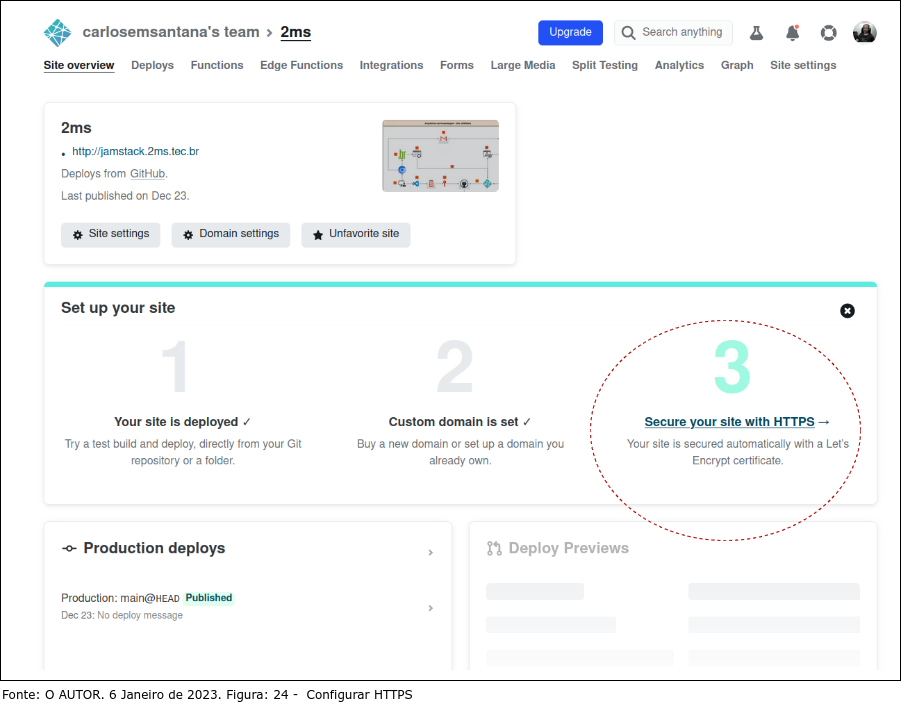
Task: Click the GitHub repository link
Action: 148,174
